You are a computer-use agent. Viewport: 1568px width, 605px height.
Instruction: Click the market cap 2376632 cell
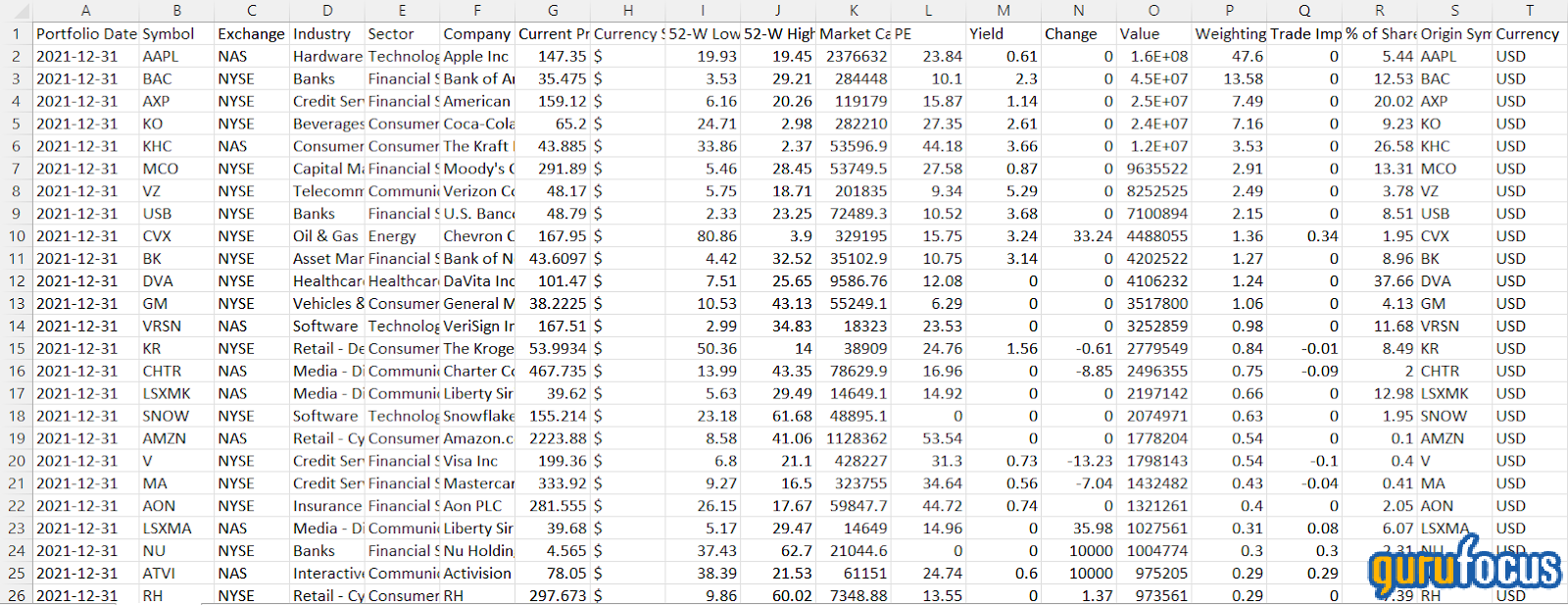point(854,57)
